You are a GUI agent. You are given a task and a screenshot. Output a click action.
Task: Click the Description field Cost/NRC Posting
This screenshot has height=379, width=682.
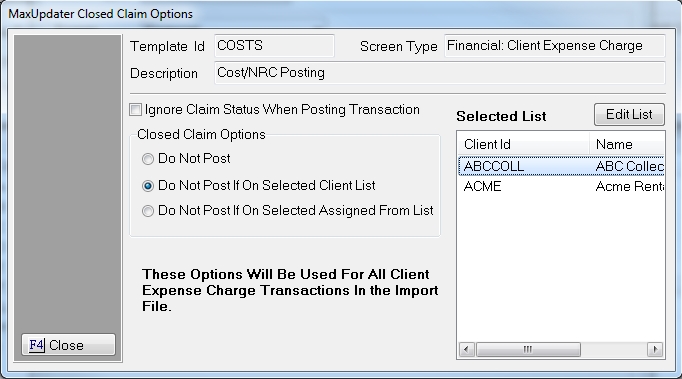[440, 73]
